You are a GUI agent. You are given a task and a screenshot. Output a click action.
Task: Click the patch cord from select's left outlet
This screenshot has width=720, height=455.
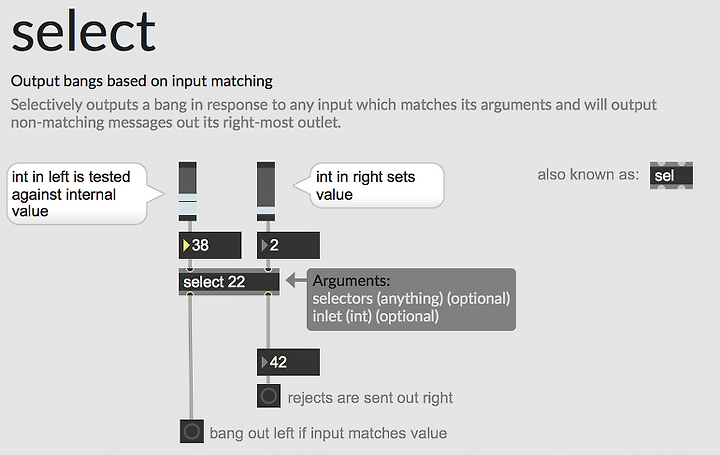[x=191, y=358]
